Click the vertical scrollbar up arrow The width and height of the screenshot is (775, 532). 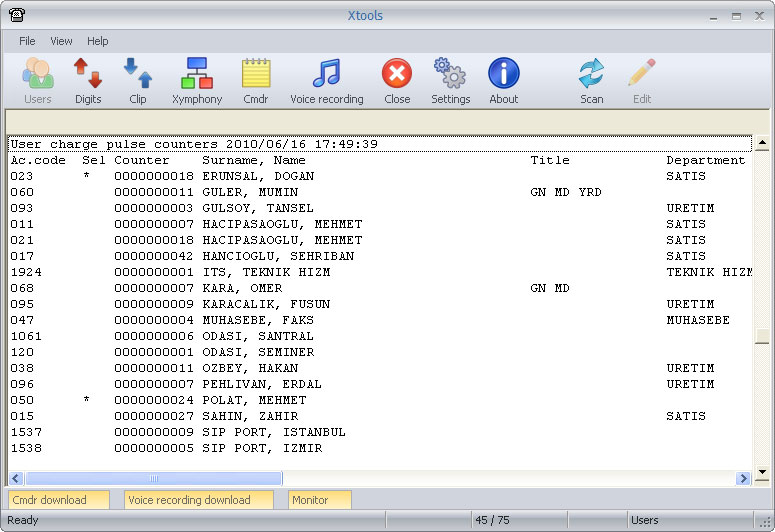click(762, 144)
